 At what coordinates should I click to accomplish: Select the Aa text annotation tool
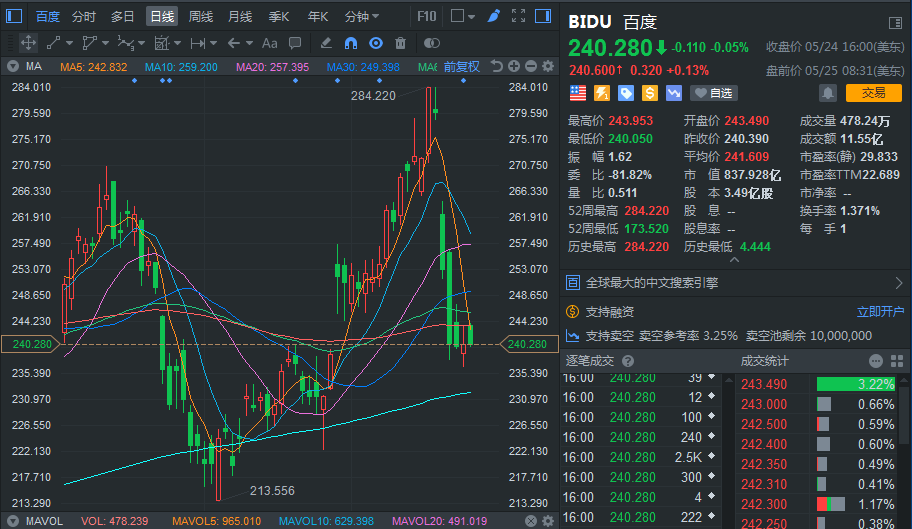[x=269, y=43]
